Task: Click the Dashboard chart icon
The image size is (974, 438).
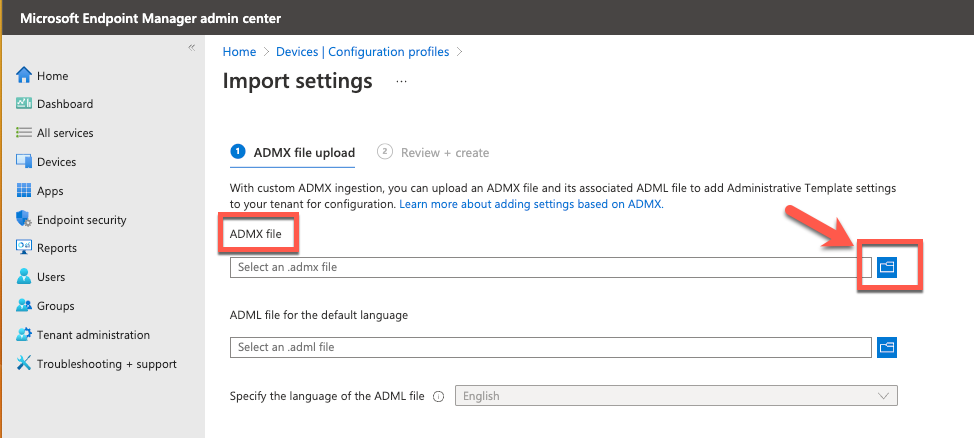Action: click(24, 104)
